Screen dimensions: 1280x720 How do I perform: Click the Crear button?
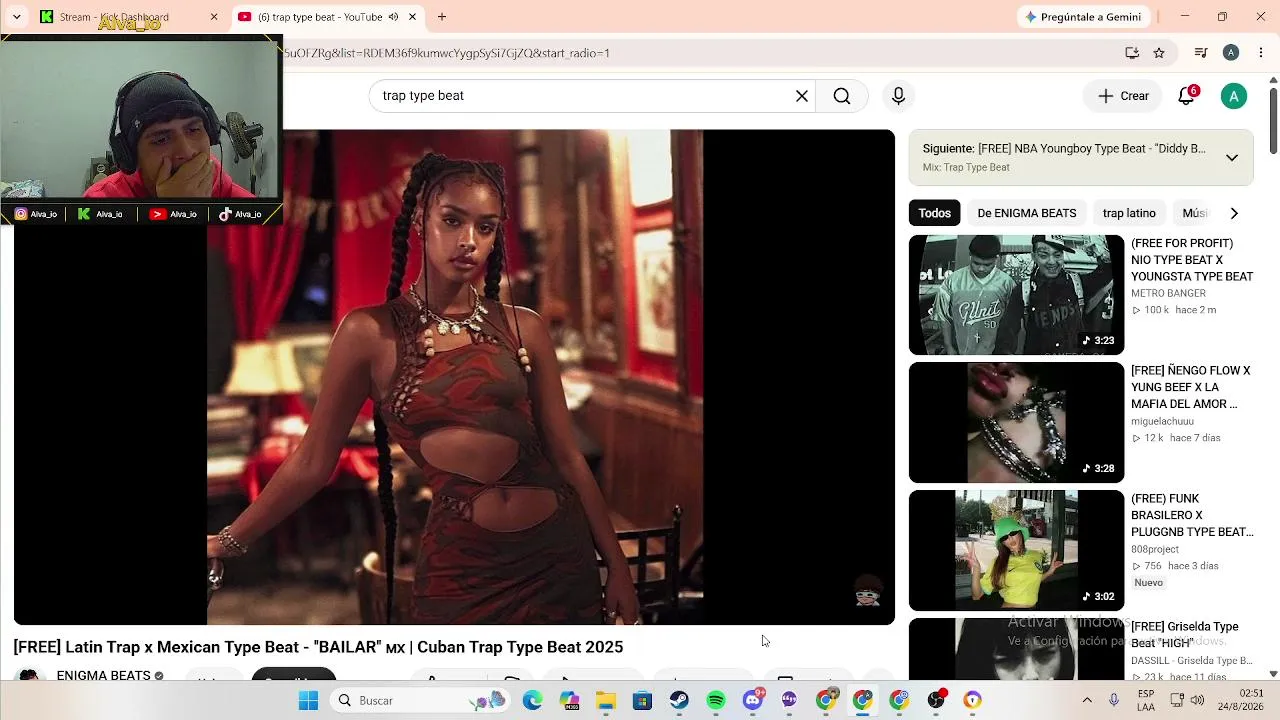tap(1123, 96)
